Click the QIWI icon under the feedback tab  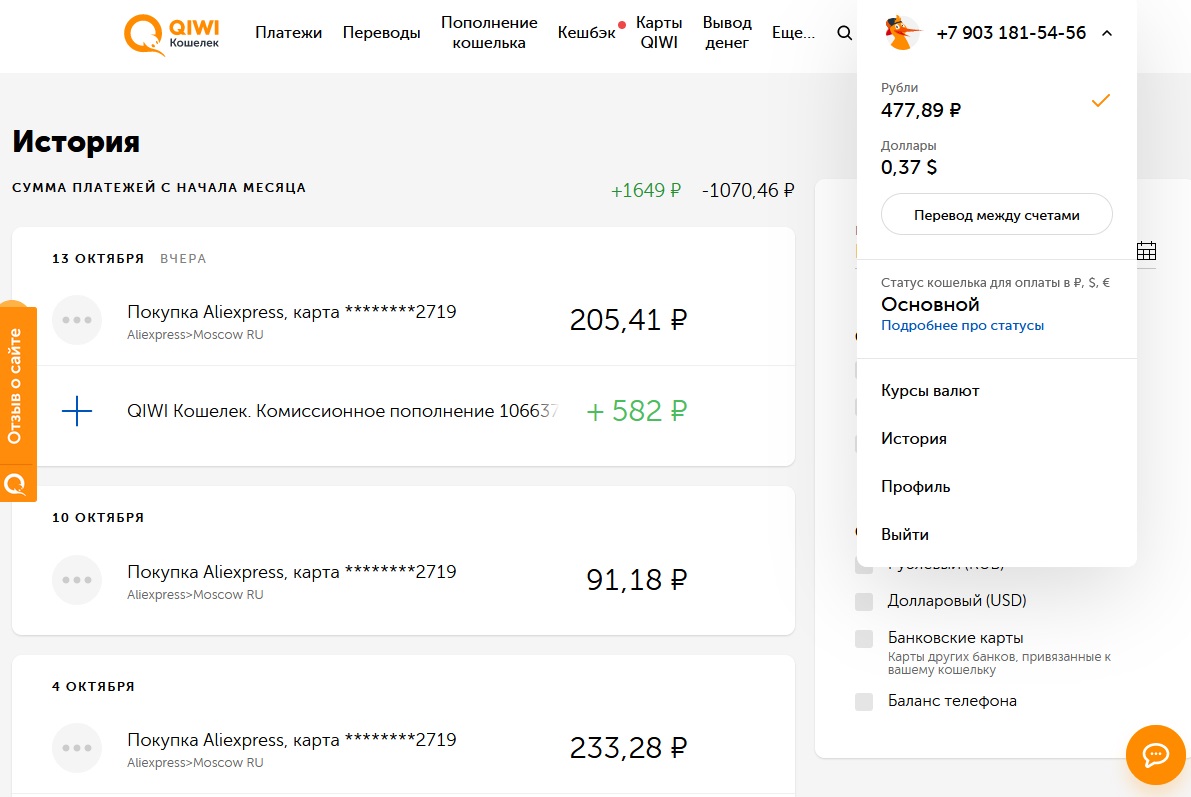15,484
